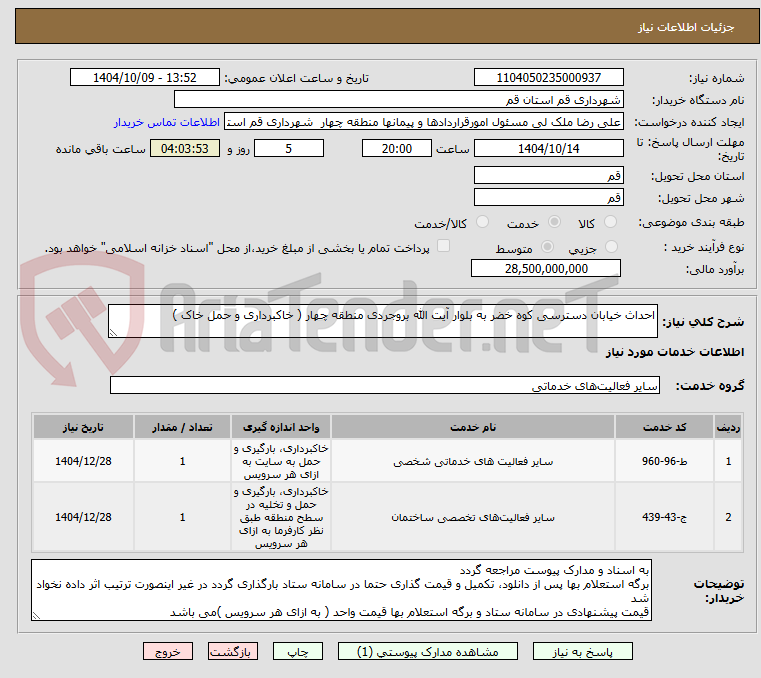Click the remaining time field 04:03:53
The image size is (761, 678).
pyautogui.click(x=184, y=148)
